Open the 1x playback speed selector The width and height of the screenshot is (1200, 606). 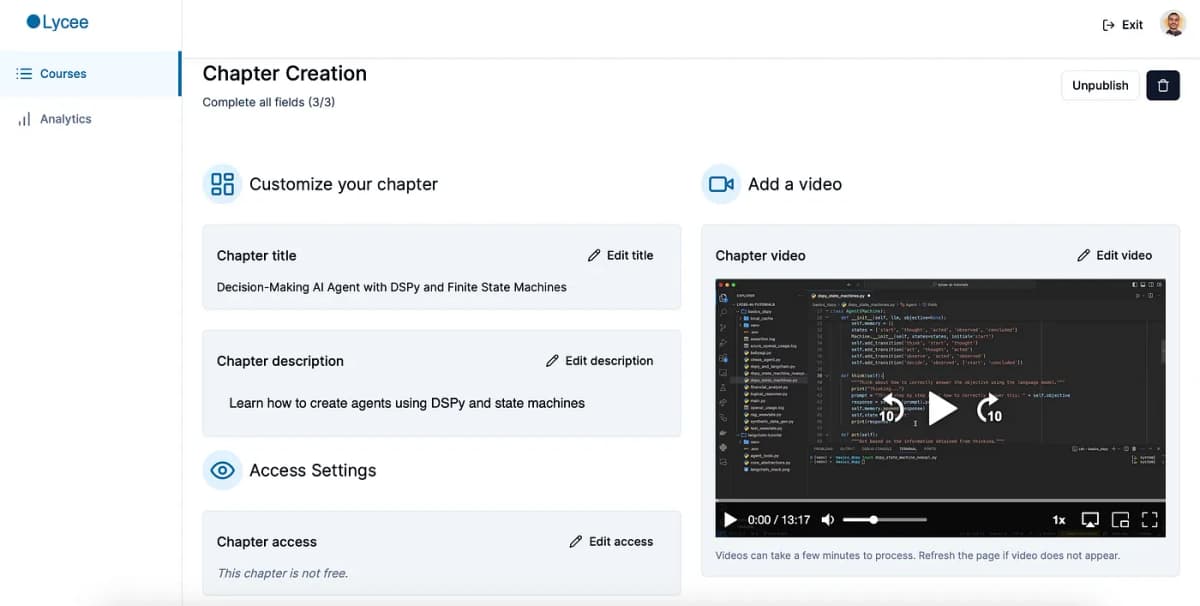point(1059,520)
